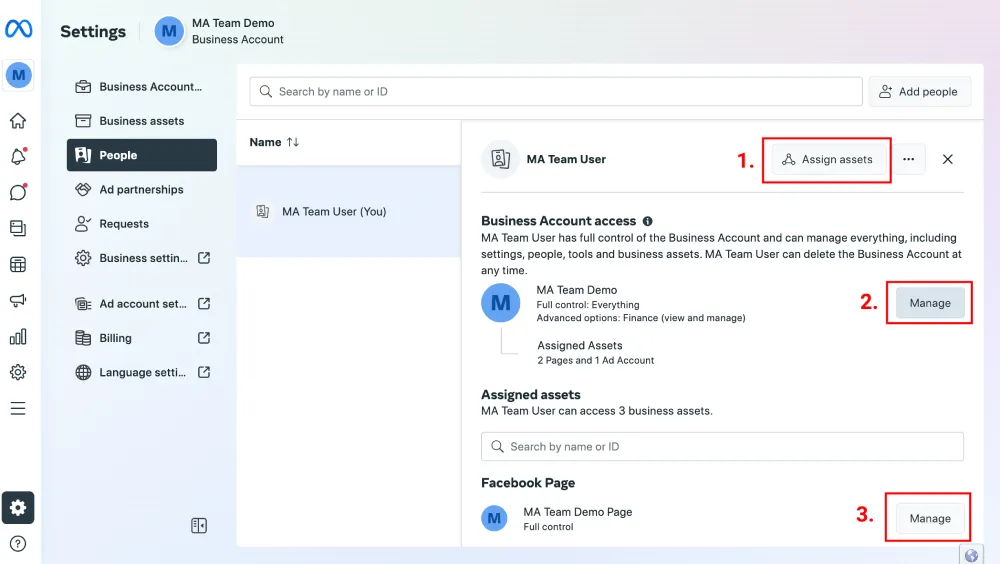The width and height of the screenshot is (1000, 564).
Task: Open the insights bar chart icon
Action: point(18,336)
